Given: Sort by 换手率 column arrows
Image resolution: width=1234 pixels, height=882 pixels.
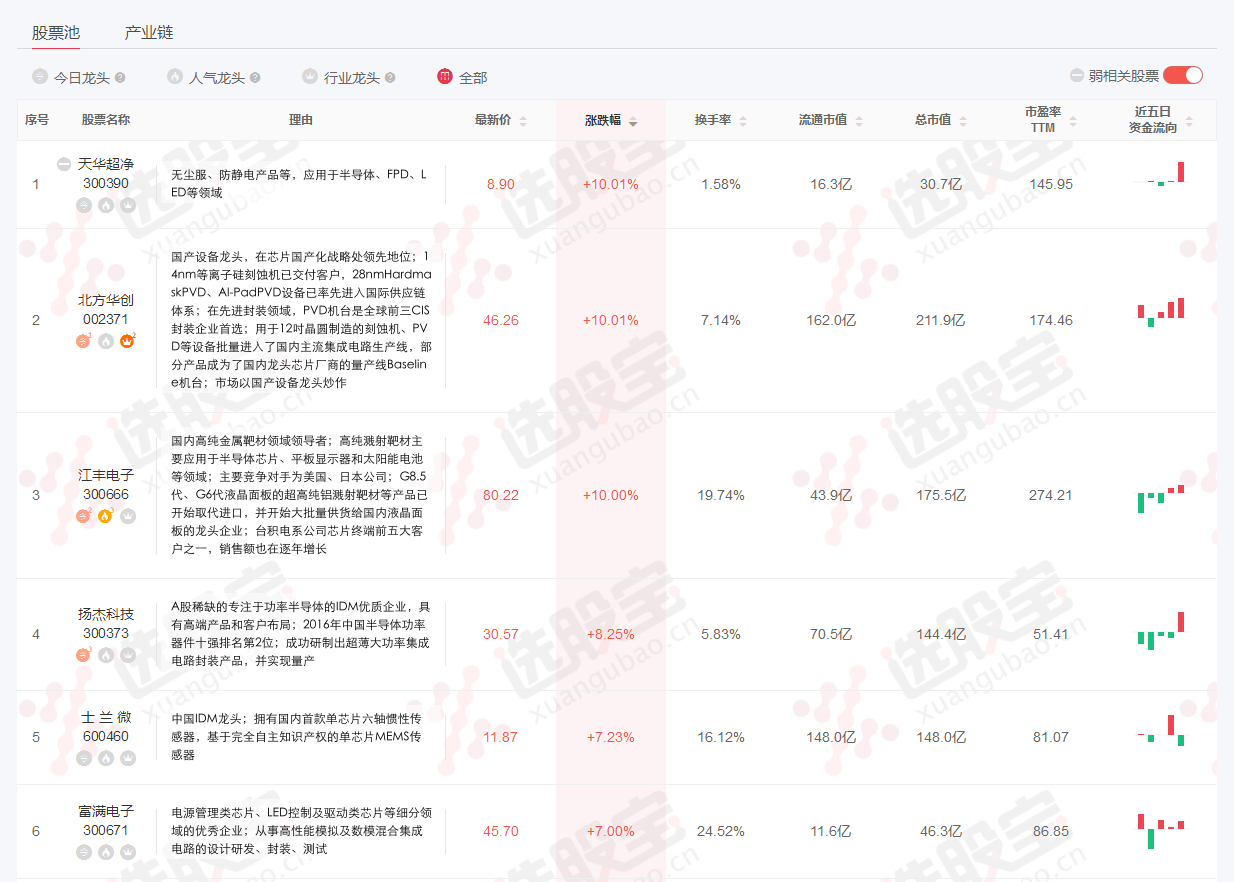Looking at the screenshot, I should pos(743,121).
